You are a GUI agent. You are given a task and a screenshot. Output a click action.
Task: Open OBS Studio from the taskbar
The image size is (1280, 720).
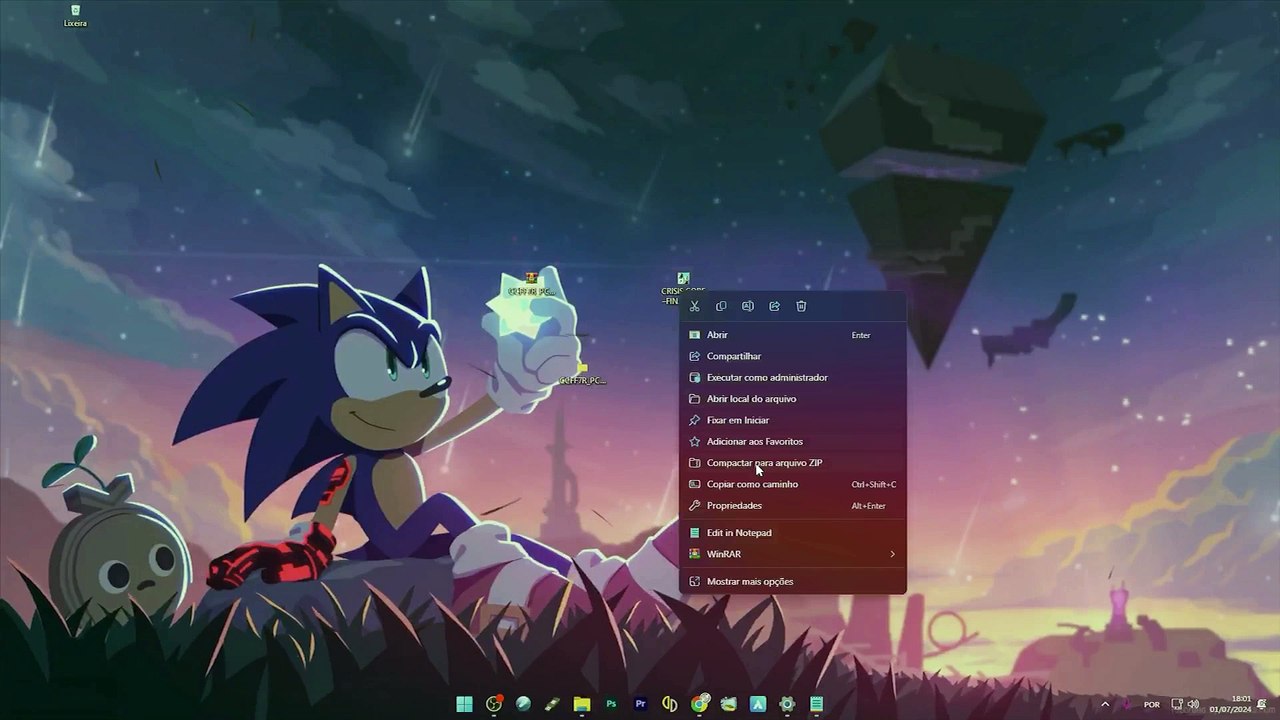[494, 704]
